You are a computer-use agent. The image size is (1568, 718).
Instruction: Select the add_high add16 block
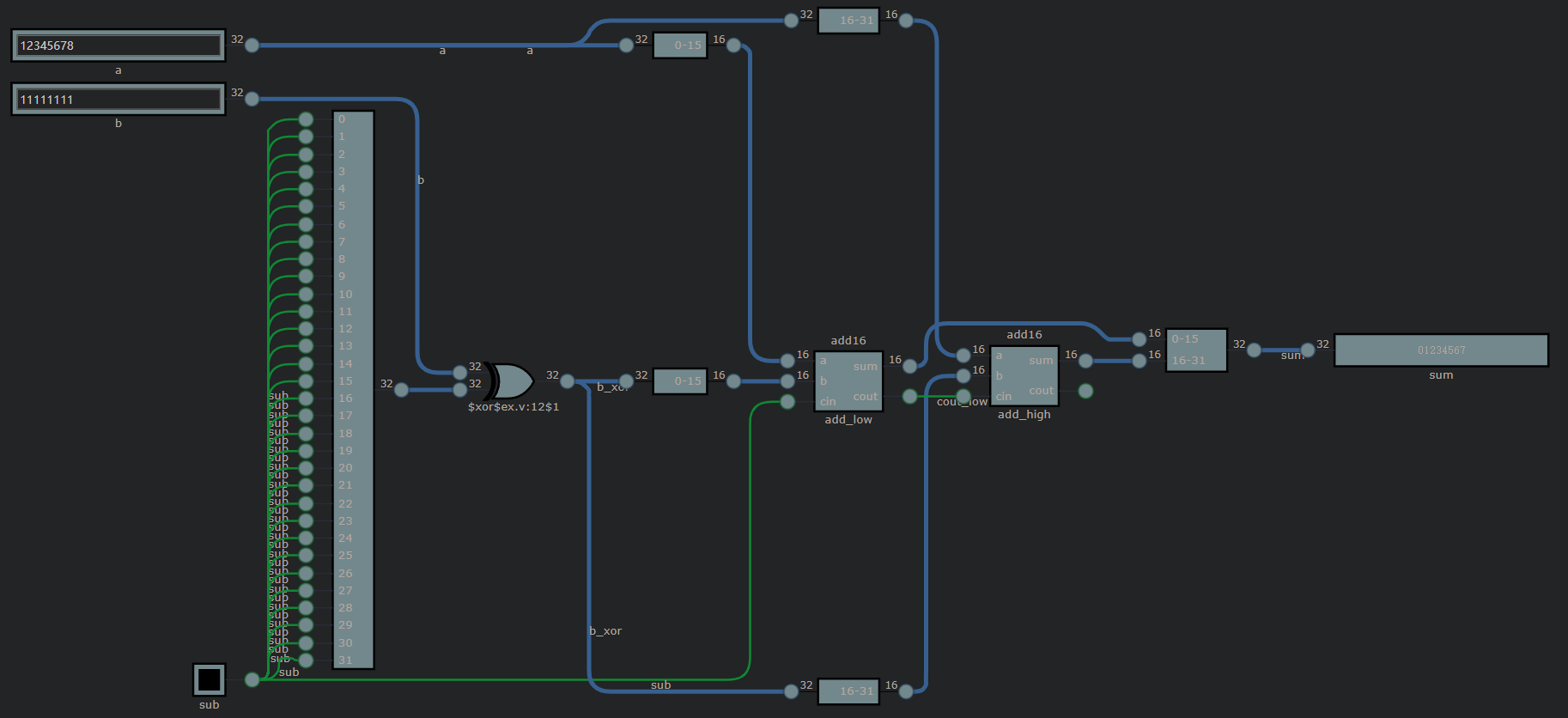coord(1024,376)
